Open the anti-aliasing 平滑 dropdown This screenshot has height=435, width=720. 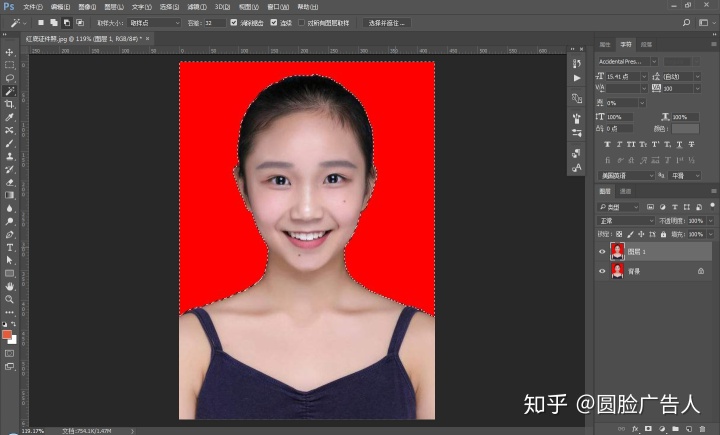(684, 175)
